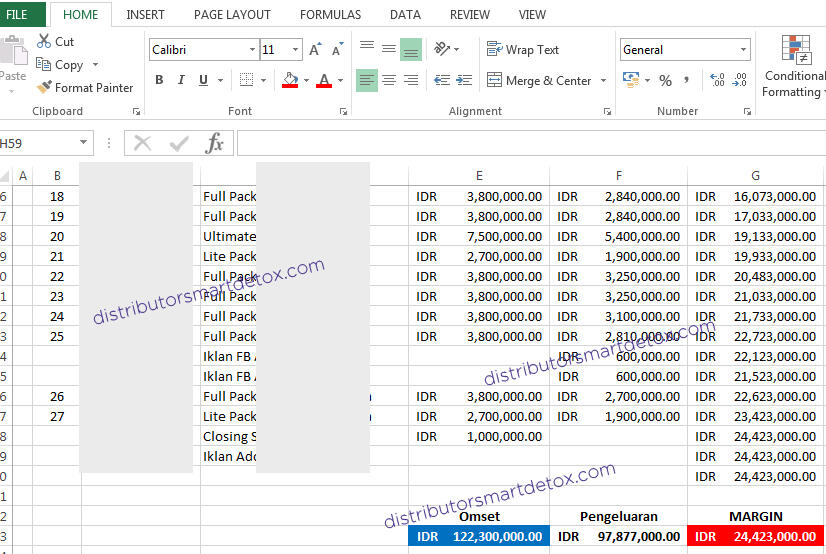Screen dimensions: 826x554
Task: Expand the Merge & Center options arrow
Action: point(604,81)
